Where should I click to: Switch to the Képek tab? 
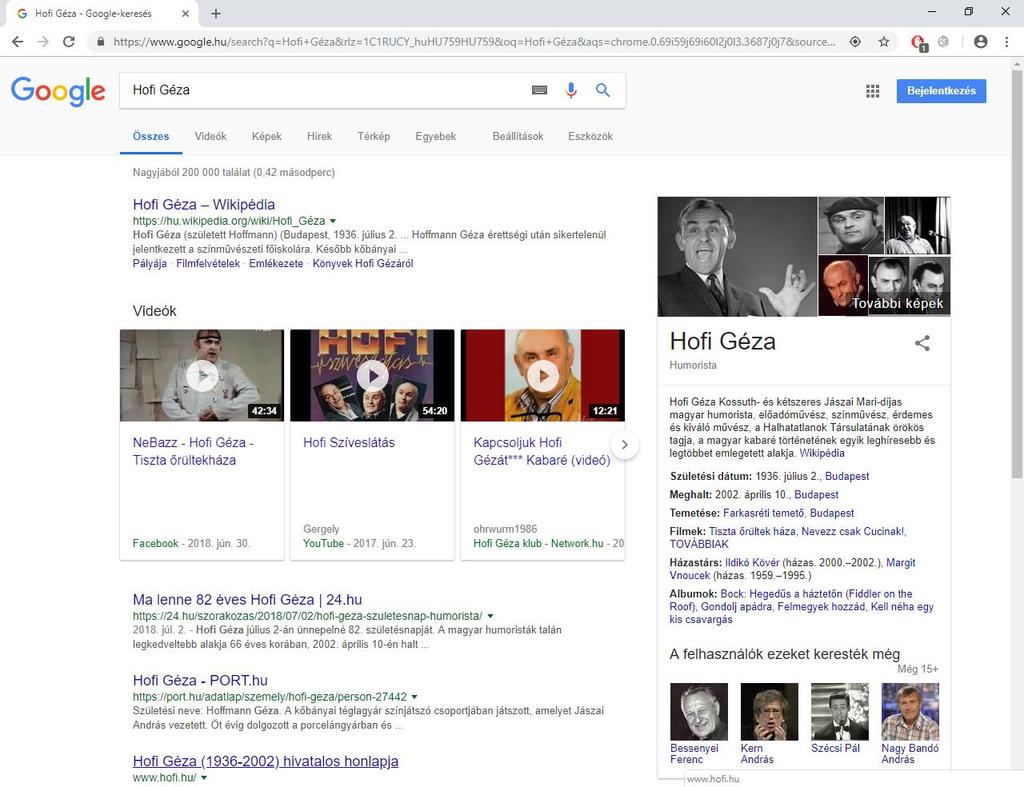point(266,137)
